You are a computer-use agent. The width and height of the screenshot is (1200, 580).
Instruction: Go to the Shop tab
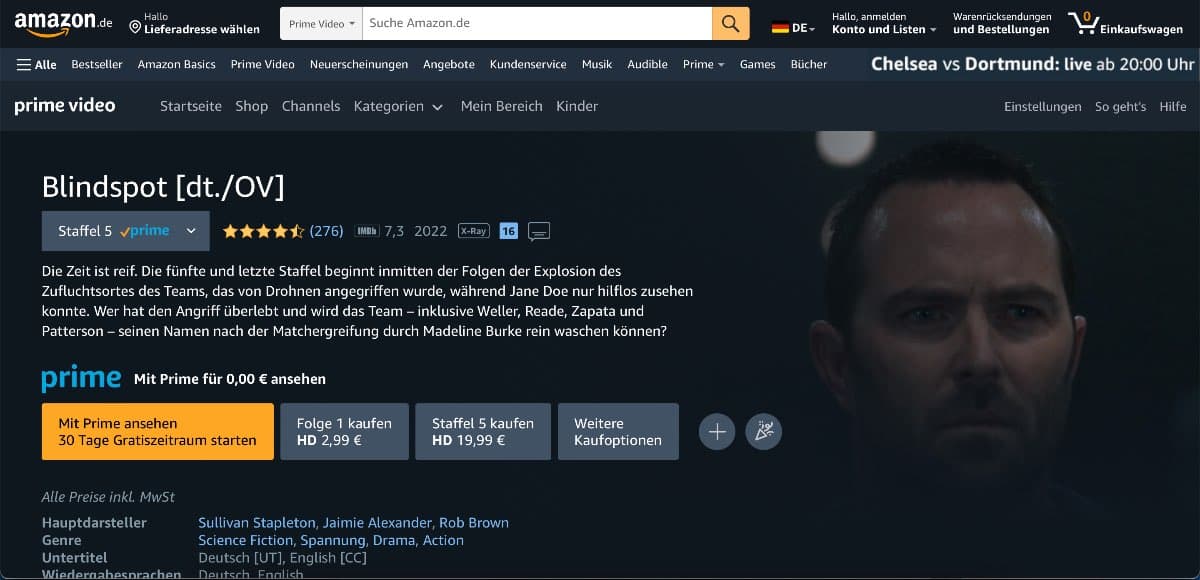point(252,106)
